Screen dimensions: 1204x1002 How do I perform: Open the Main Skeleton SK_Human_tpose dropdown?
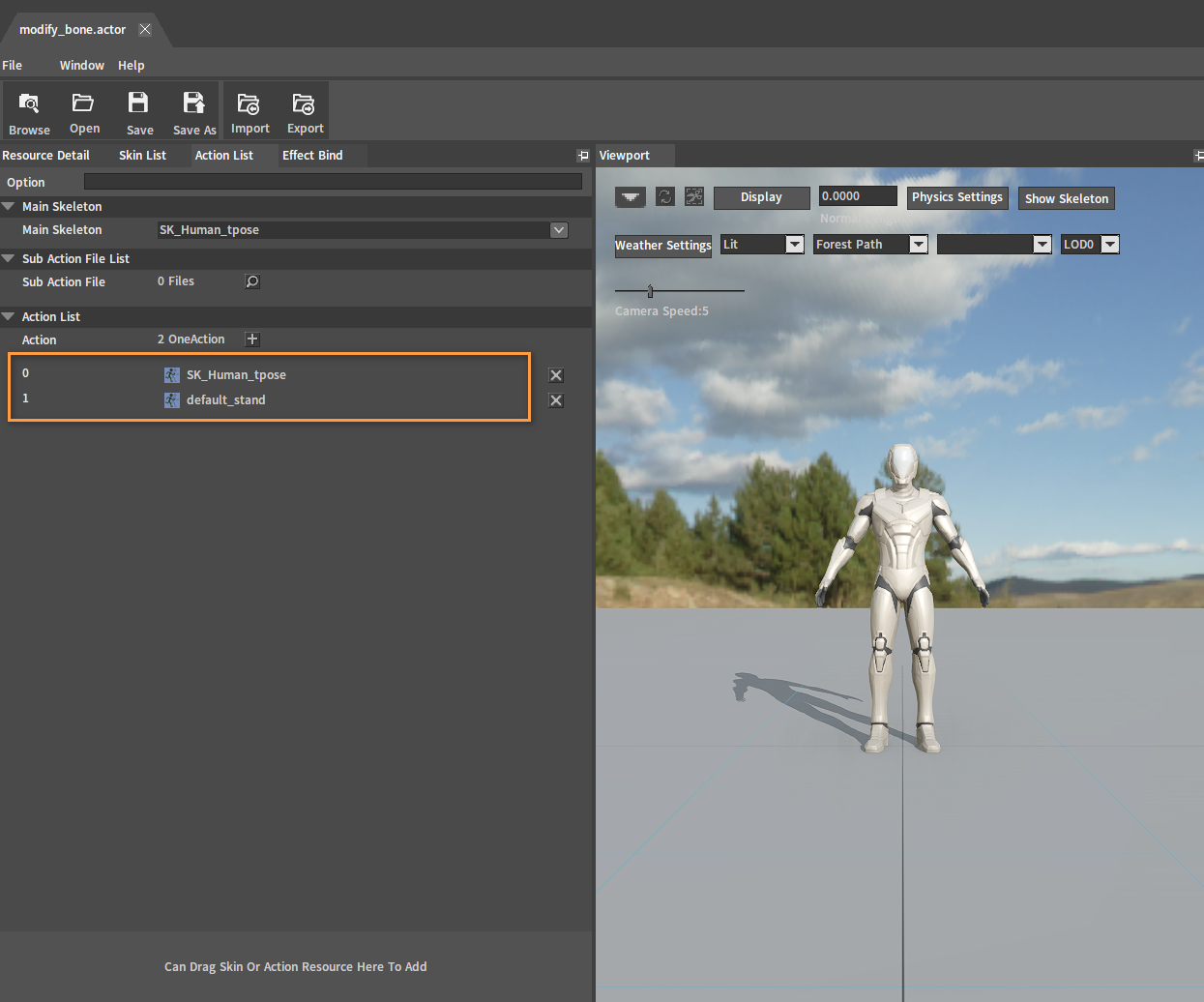pos(558,230)
